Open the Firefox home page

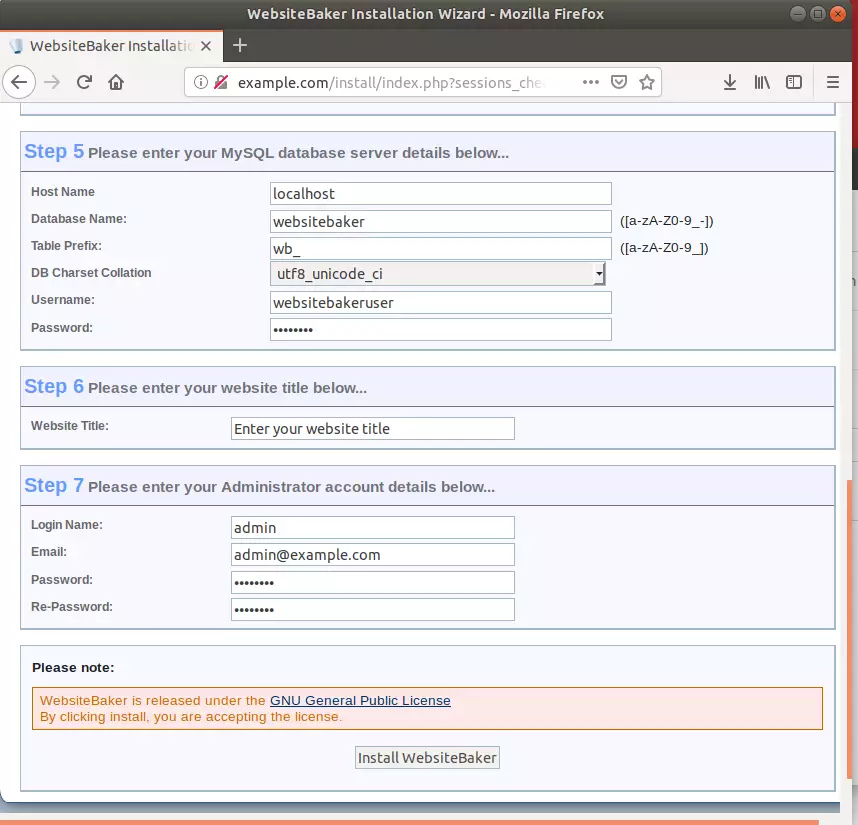click(116, 82)
